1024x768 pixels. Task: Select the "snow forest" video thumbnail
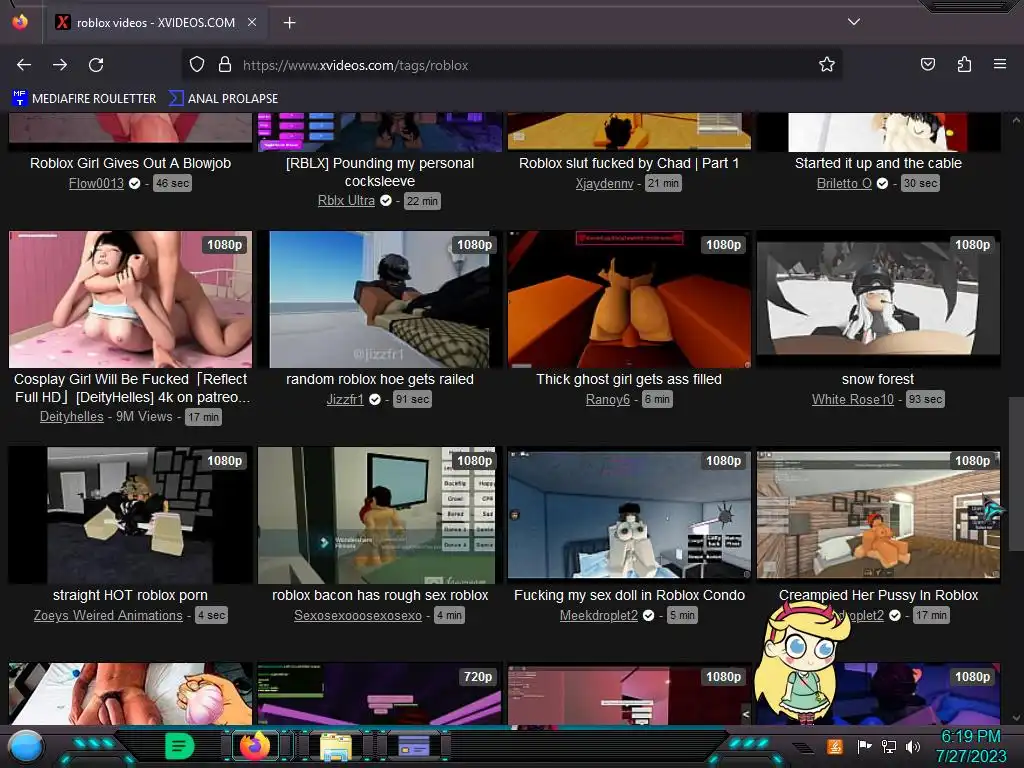878,299
